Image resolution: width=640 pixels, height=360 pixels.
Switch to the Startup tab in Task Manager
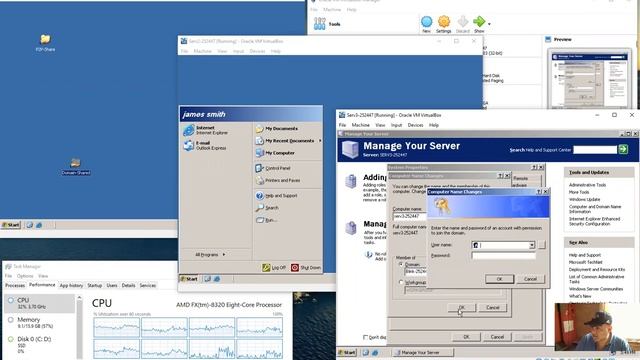pyautogui.click(x=95, y=285)
